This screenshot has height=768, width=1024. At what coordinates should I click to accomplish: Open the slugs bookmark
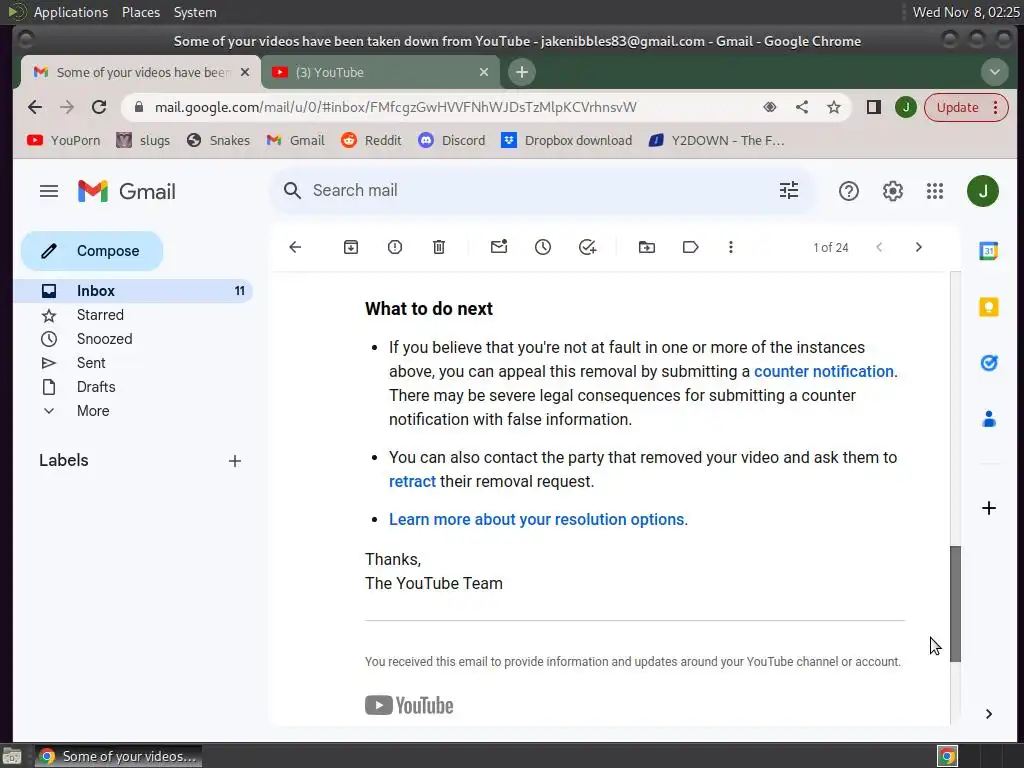coord(143,140)
